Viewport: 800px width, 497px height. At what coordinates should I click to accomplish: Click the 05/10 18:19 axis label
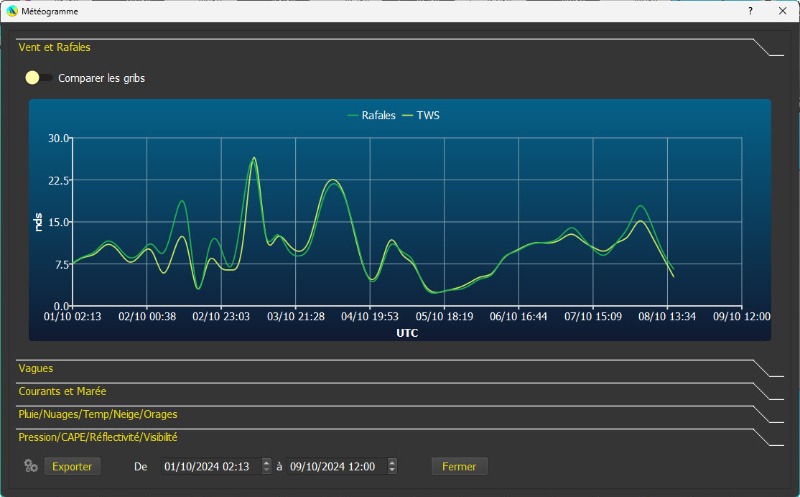pyautogui.click(x=444, y=316)
